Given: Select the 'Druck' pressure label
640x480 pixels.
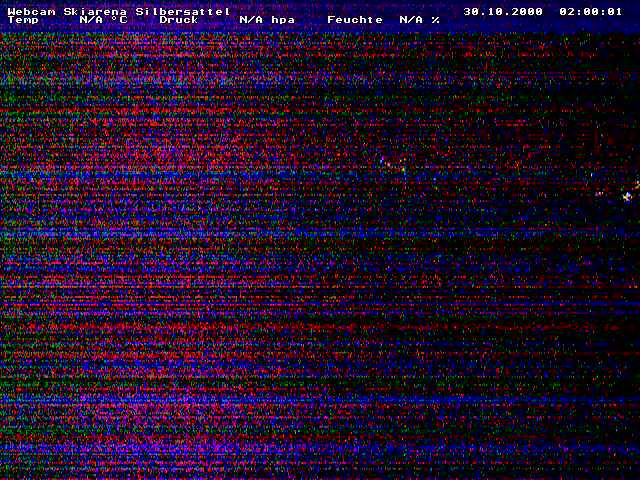Looking at the screenshot, I should click(x=179, y=20).
